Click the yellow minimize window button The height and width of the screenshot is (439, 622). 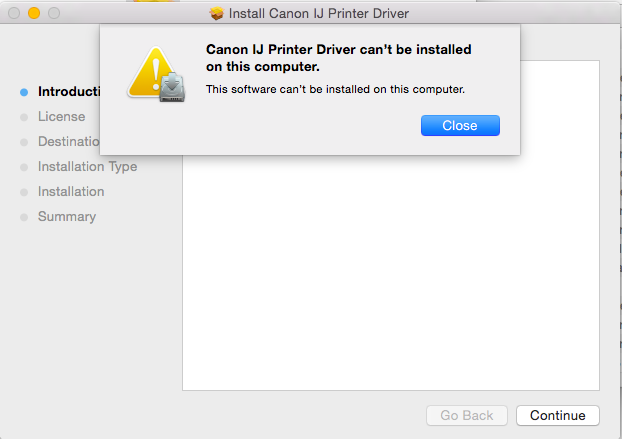pos(34,14)
